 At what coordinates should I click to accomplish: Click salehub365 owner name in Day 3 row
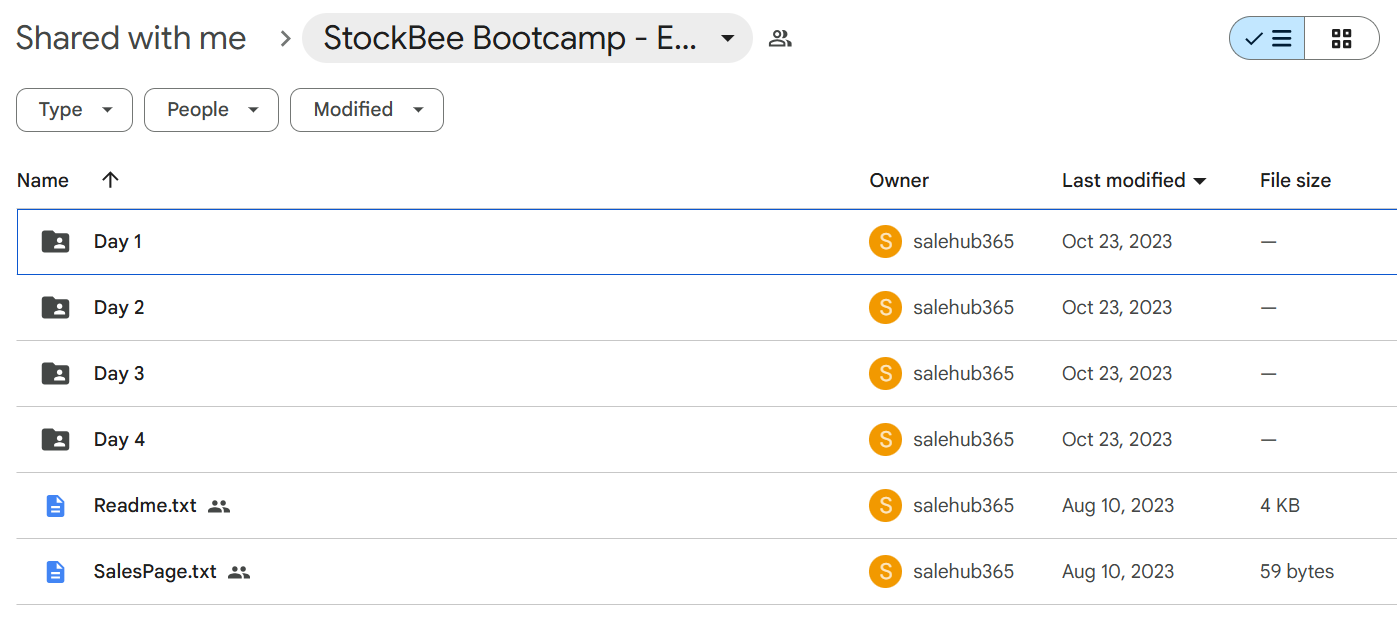click(x=963, y=373)
